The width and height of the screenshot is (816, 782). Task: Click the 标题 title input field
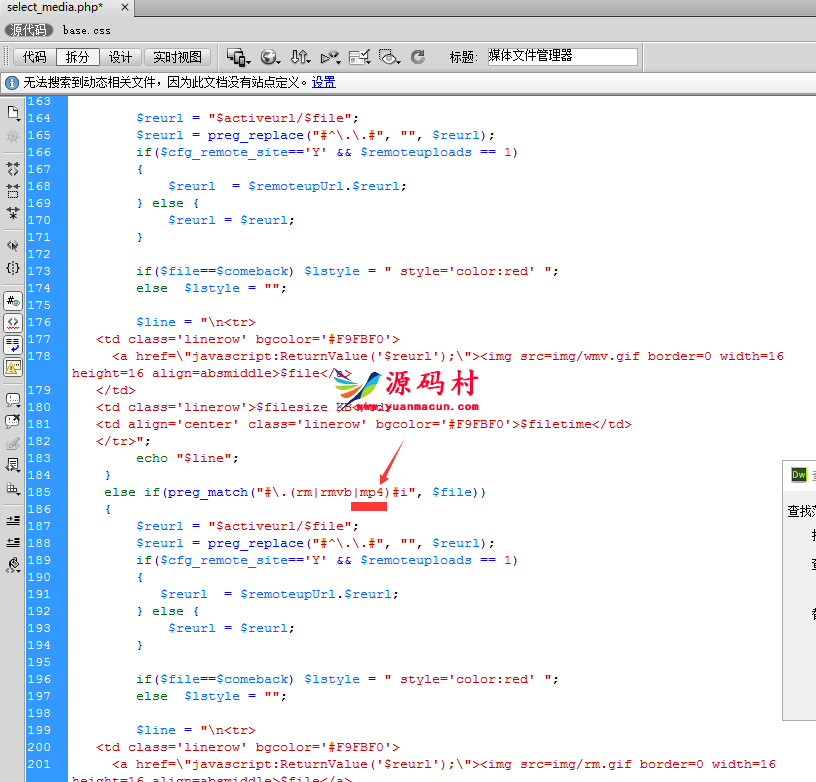(560, 57)
